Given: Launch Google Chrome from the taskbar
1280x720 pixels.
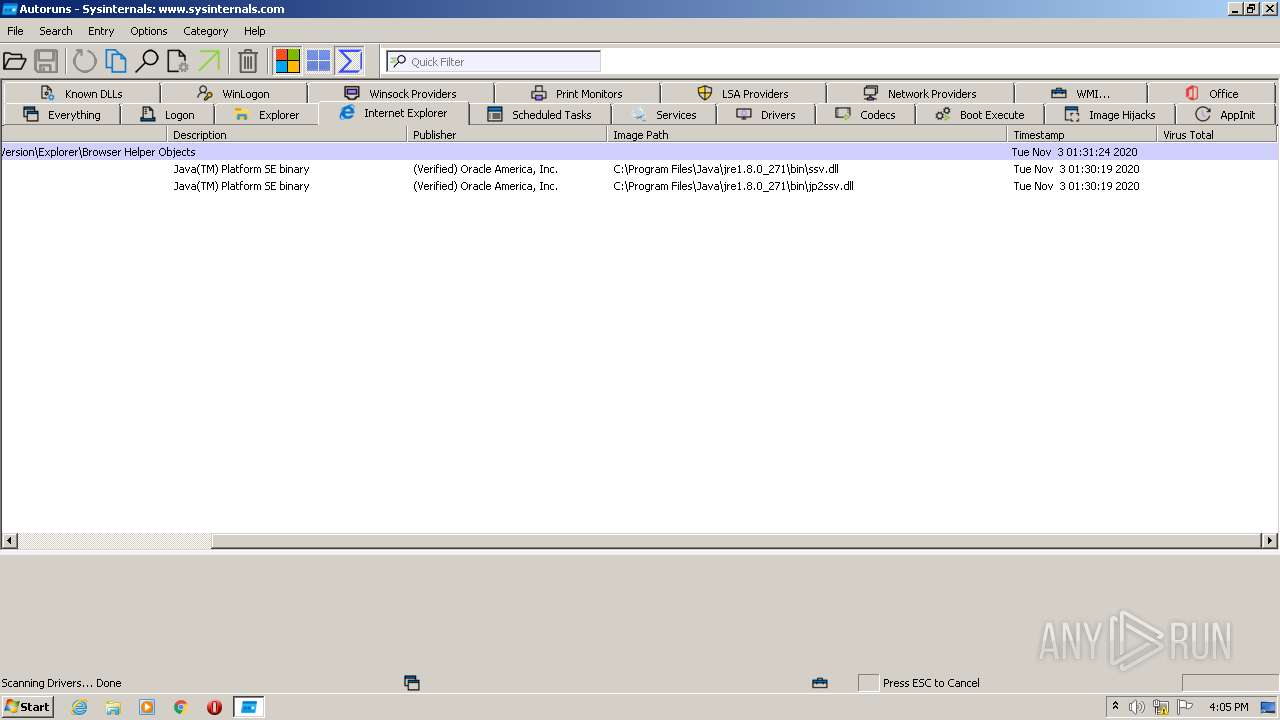Looking at the screenshot, I should click(x=181, y=707).
